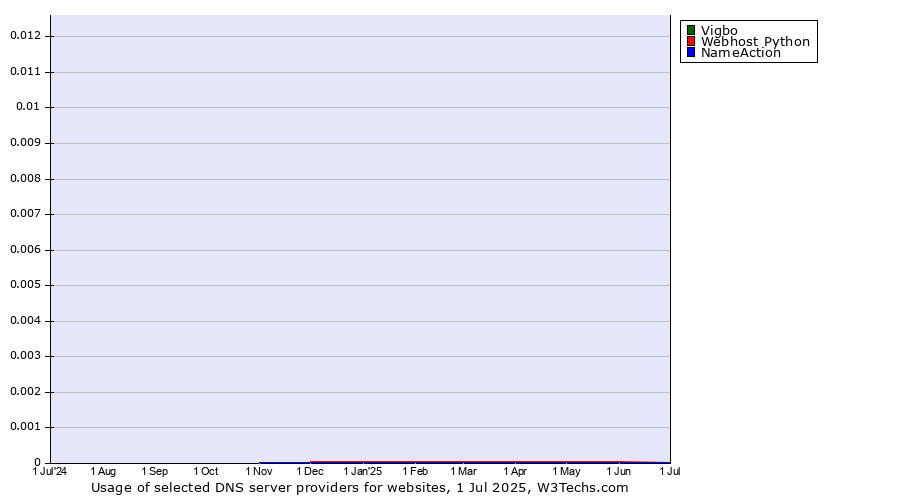This screenshot has height=500, width=900.
Task: Click the 1 Dec x-axis label
Action: pyautogui.click(x=310, y=471)
